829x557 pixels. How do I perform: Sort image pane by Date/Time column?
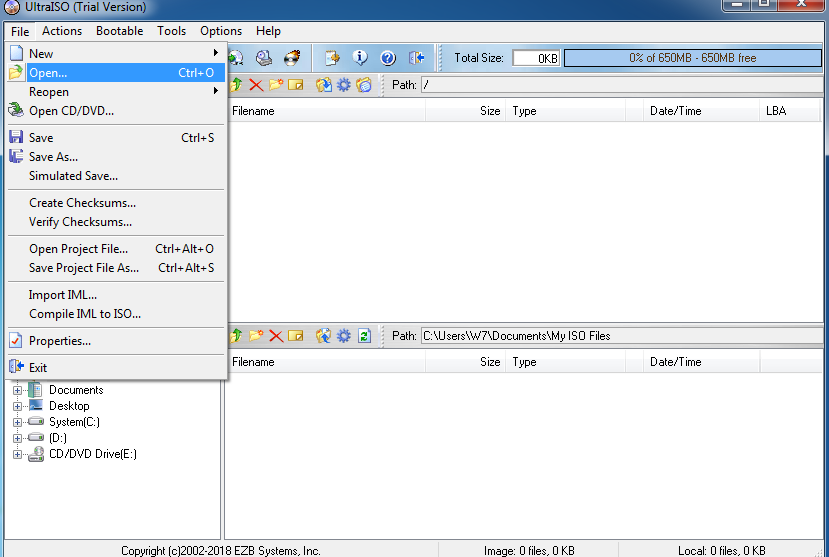pos(702,110)
